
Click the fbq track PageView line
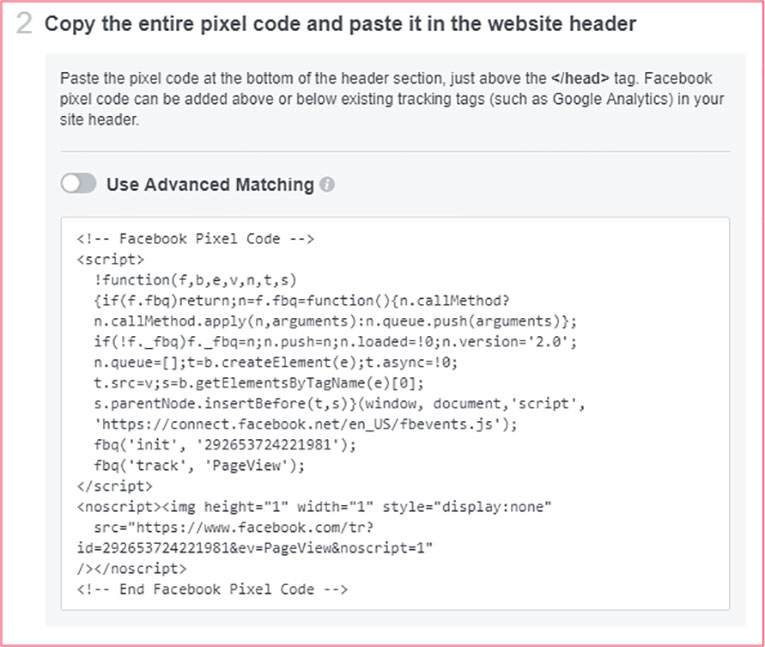pyautogui.click(x=199, y=465)
